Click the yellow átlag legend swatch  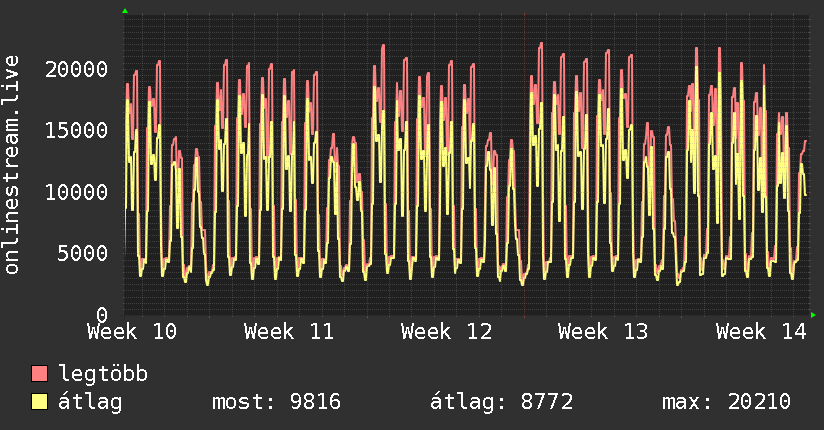(39, 401)
